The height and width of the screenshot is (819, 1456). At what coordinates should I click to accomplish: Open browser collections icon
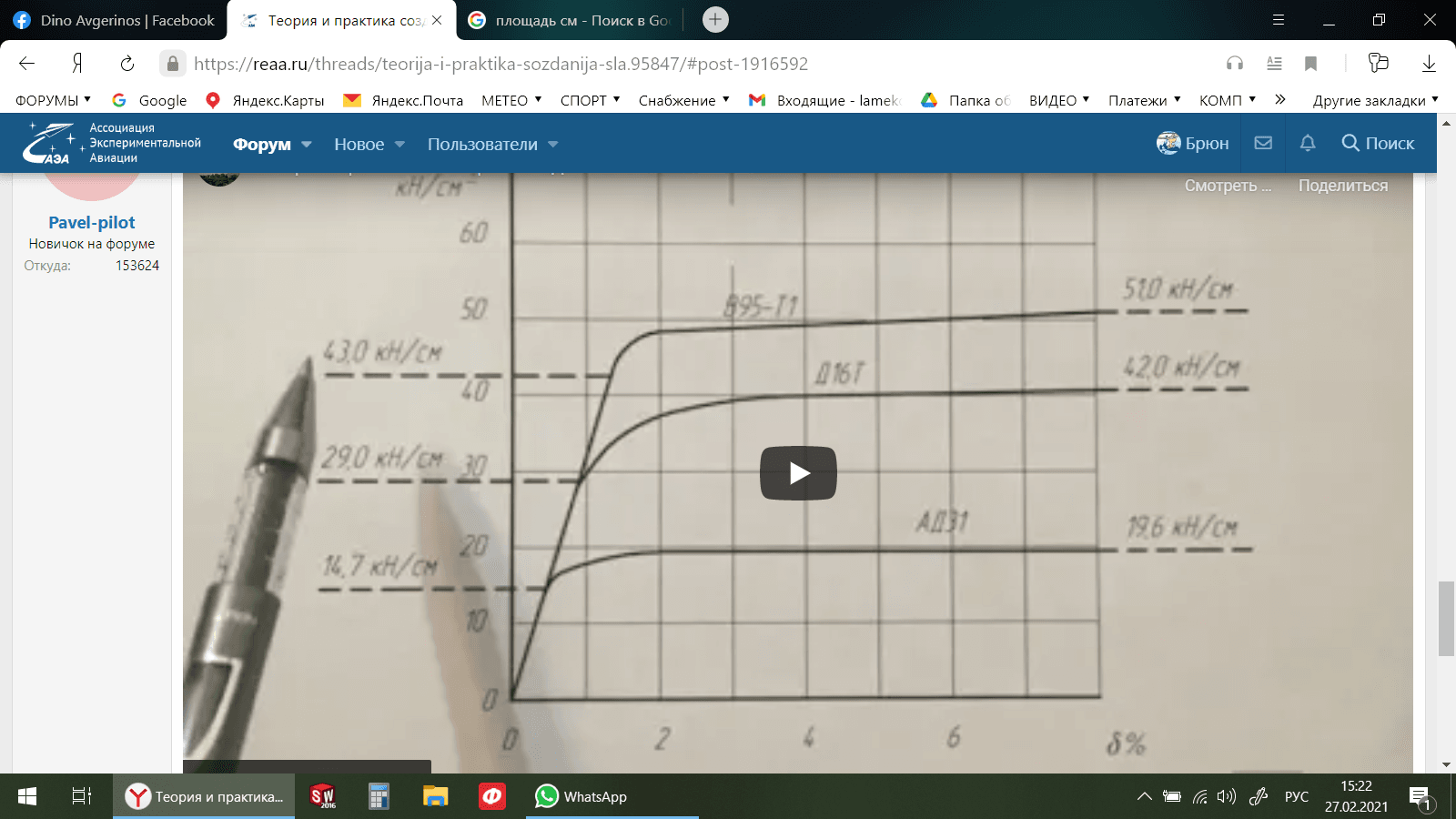(x=1379, y=63)
